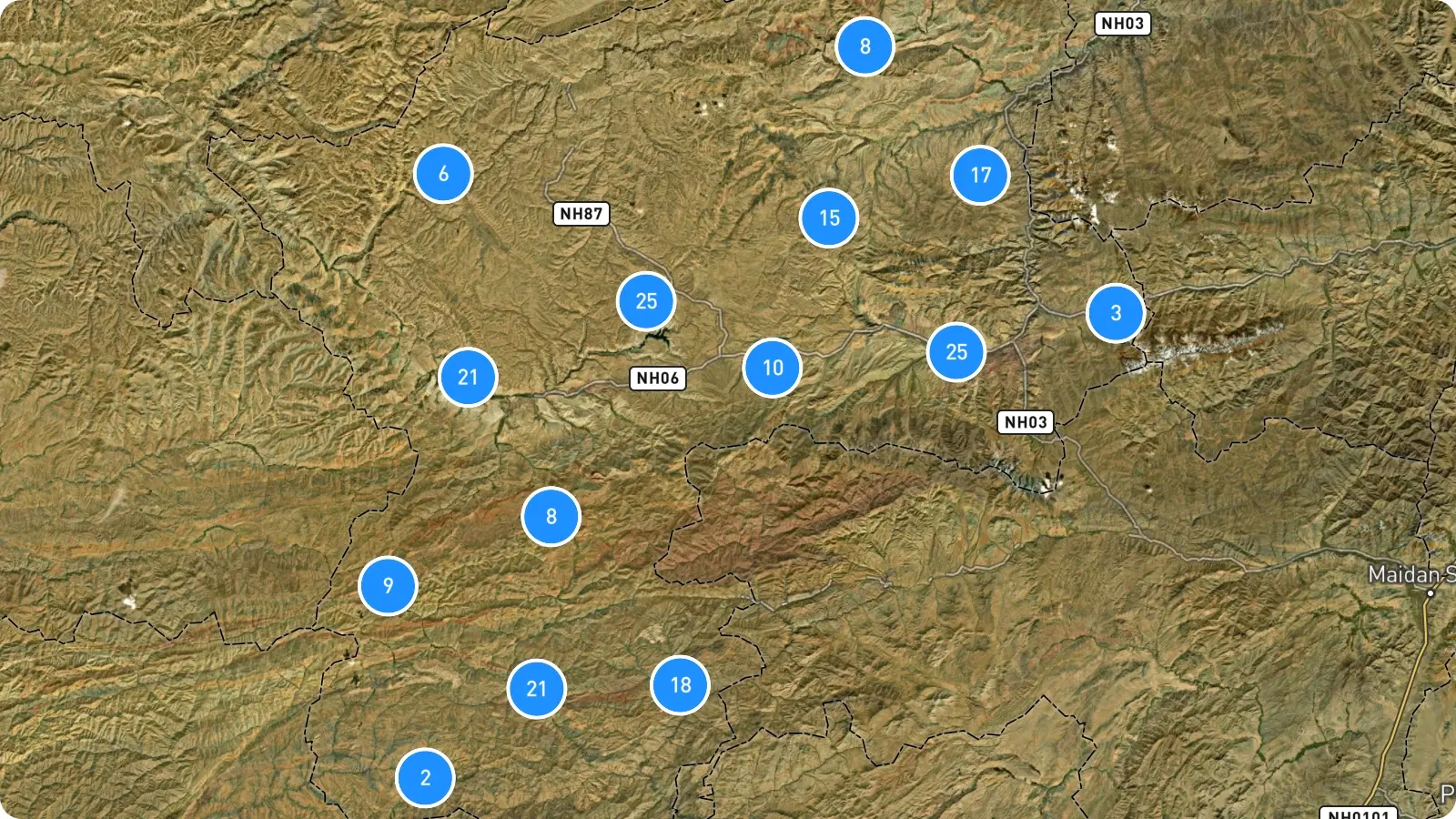The height and width of the screenshot is (819, 1456).
Task: Select the 21 cluster beside marker 18
Action: pos(537,689)
